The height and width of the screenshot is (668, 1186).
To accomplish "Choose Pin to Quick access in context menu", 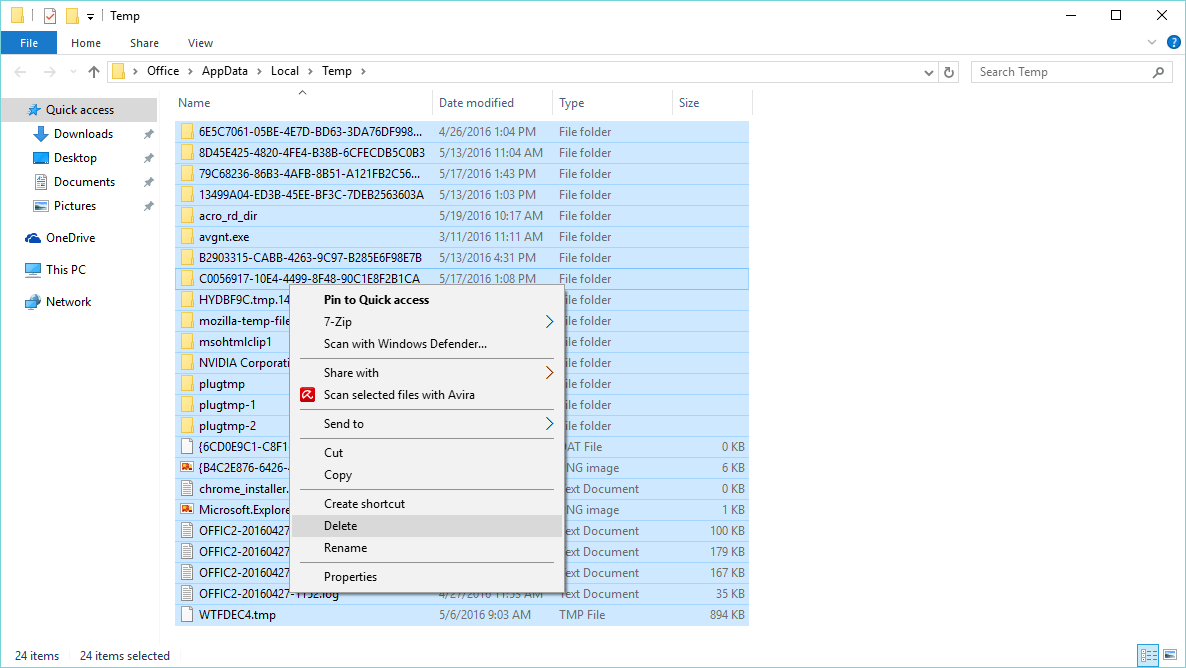I will click(427, 300).
